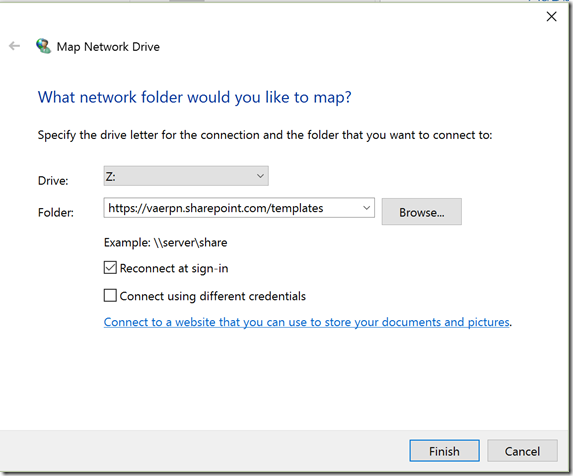Click the 'Specify the drive letter' instruction text
Viewport: 573px width, 476px height.
(x=265, y=135)
